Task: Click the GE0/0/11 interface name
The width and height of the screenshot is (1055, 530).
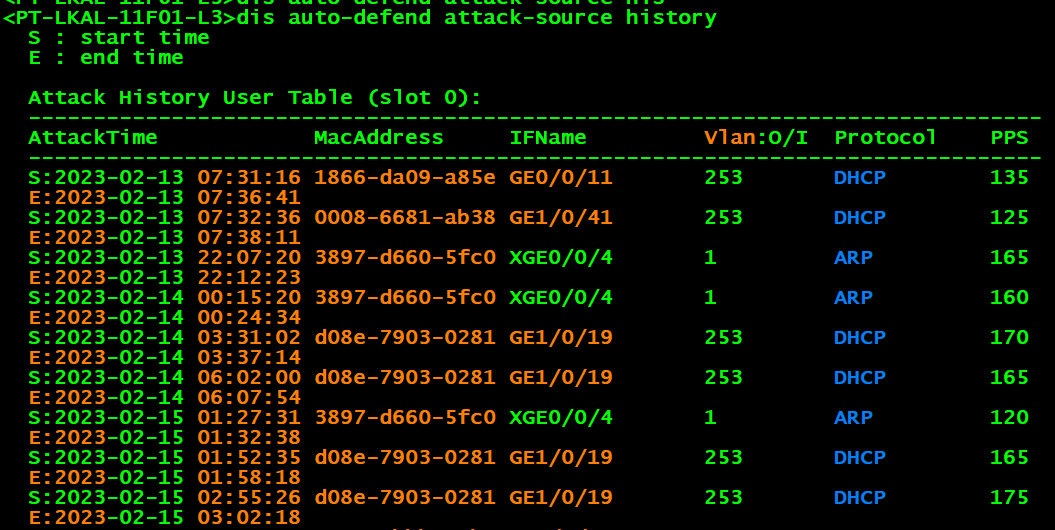Action: coord(560,177)
